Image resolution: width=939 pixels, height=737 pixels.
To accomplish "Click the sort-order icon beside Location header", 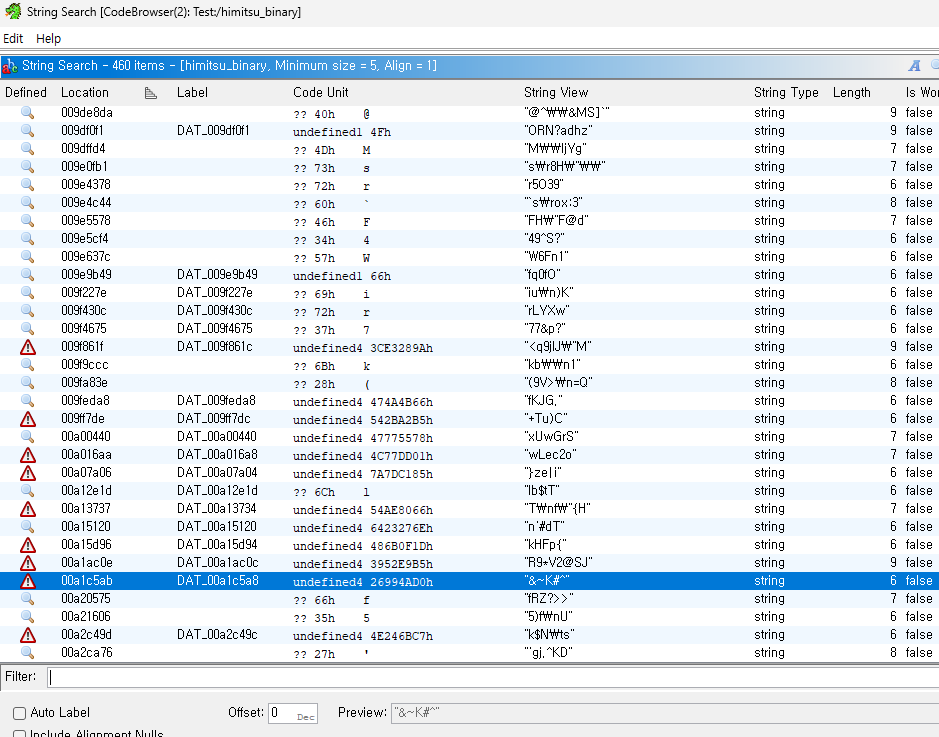I will click(151, 93).
